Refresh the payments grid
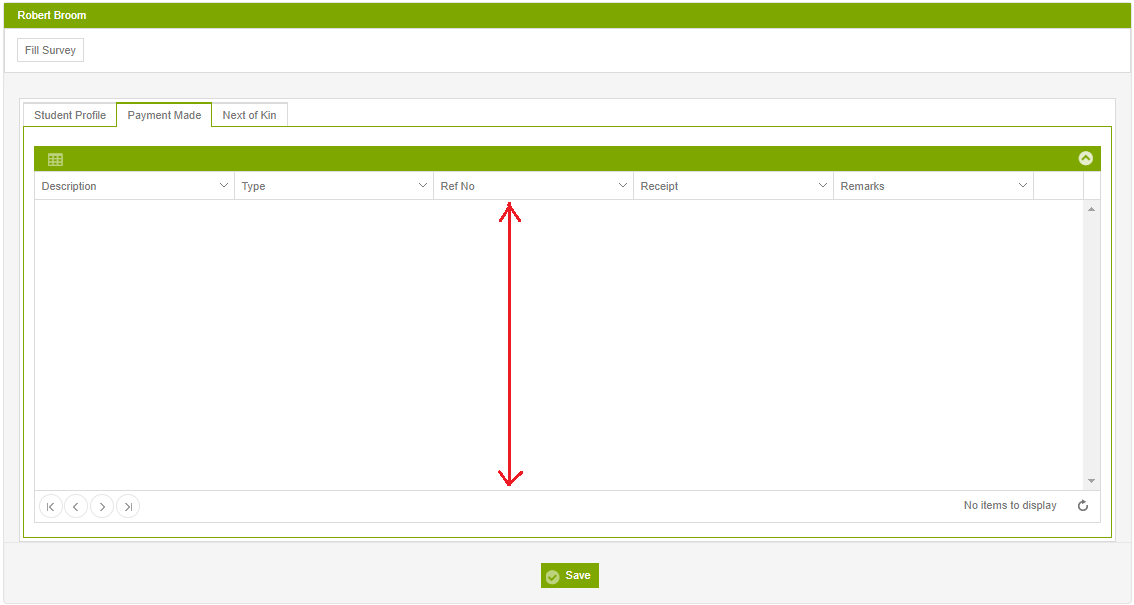Viewport: 1134px width, 605px height. [1083, 505]
